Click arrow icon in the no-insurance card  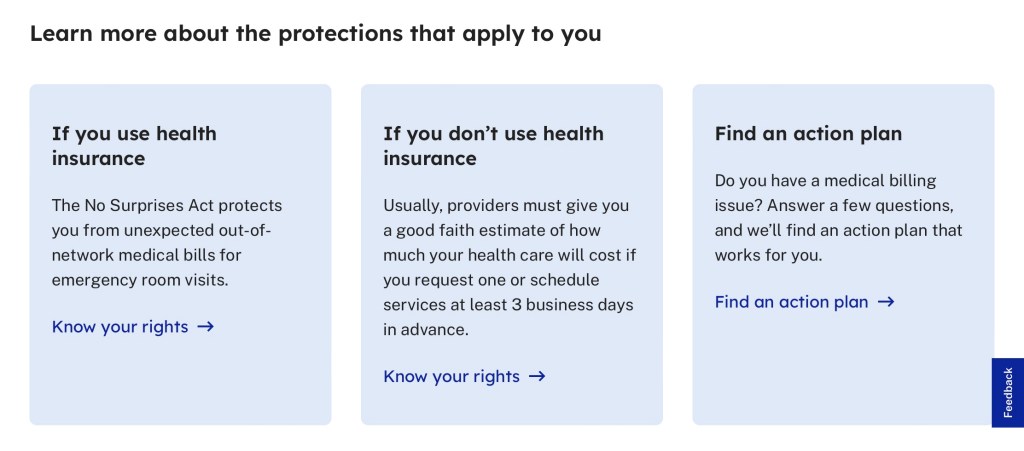(537, 377)
